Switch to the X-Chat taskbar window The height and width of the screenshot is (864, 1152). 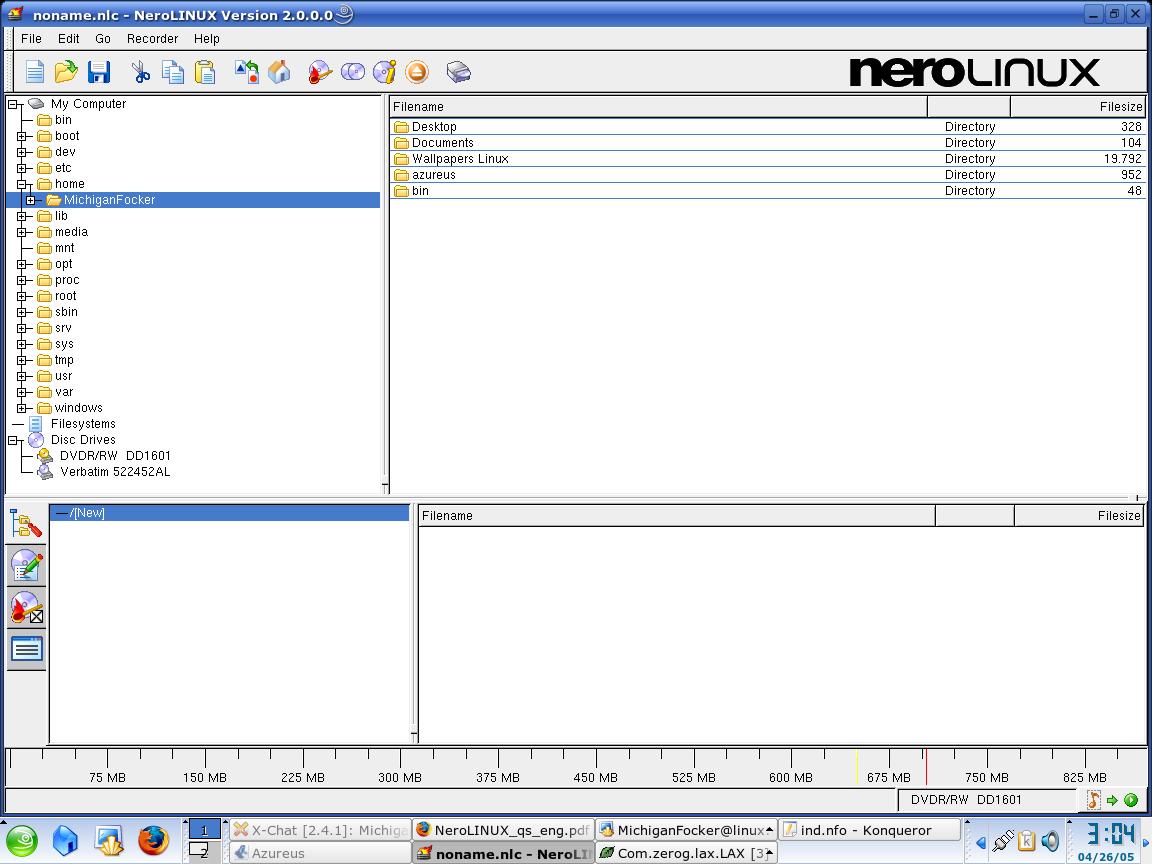[320, 830]
